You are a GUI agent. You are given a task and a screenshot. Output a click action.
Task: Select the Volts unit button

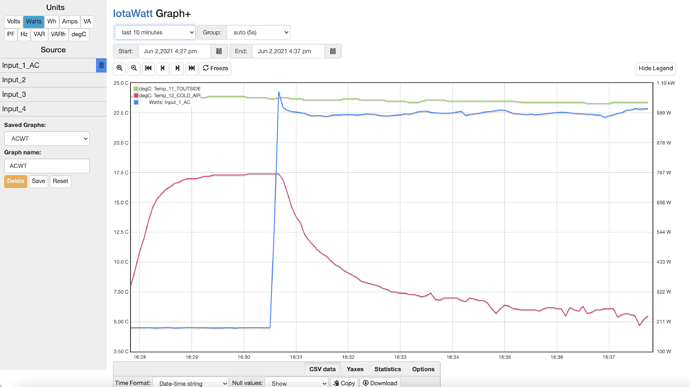point(14,21)
